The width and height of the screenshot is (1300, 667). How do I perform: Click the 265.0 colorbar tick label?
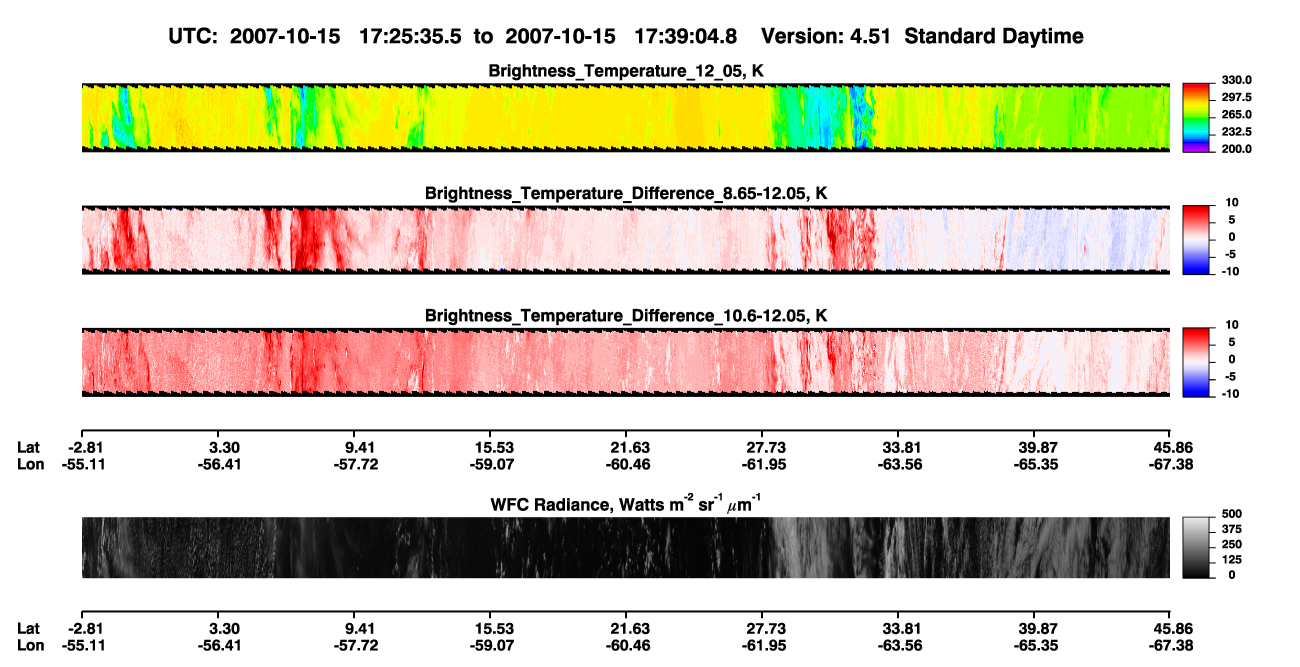[1236, 115]
